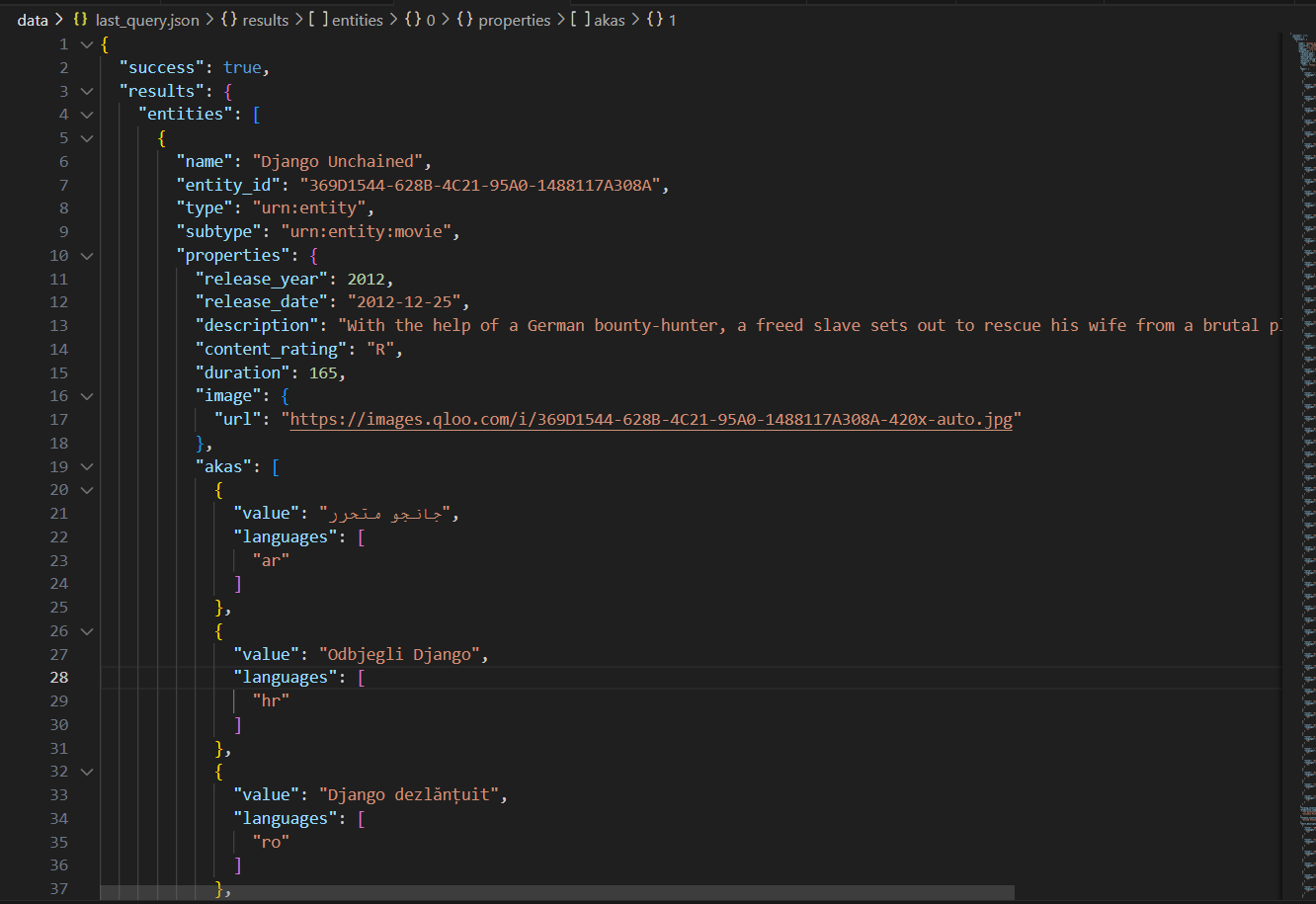Click the horizontal scrollbar at editor bottom
1316x904 pixels.
557,892
